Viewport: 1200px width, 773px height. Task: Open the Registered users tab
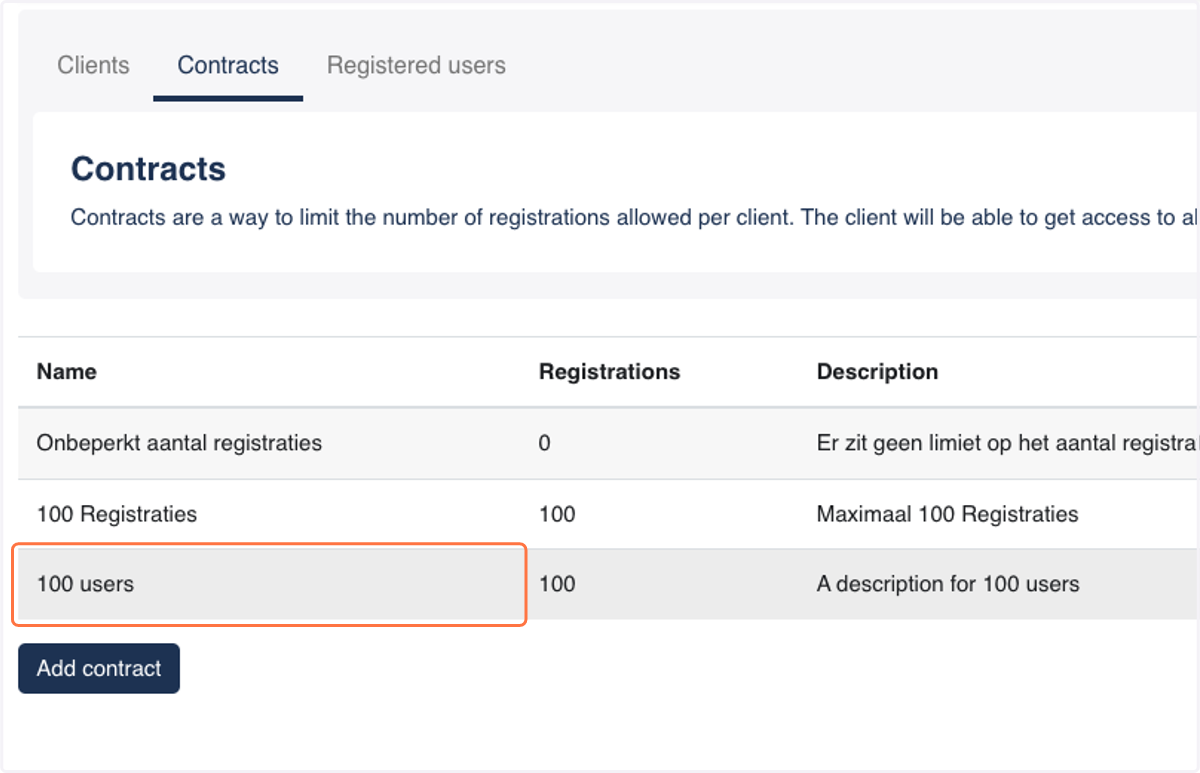coord(416,66)
